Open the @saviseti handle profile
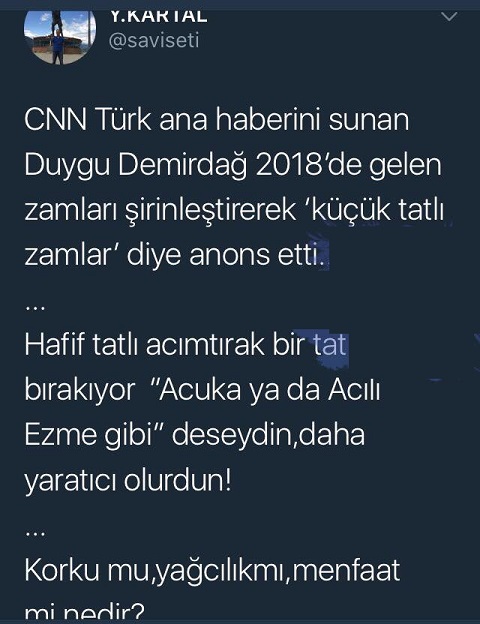Viewport: 480px width, 624px height. (154, 41)
